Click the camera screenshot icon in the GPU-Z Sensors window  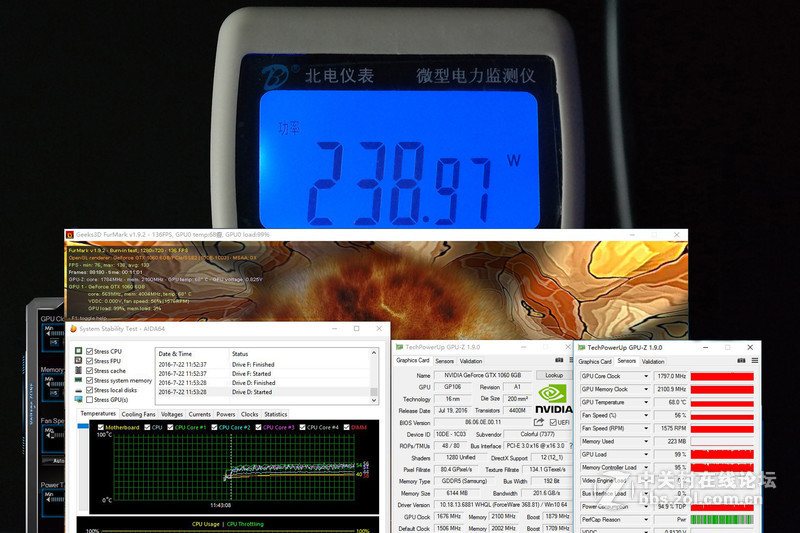(x=741, y=361)
